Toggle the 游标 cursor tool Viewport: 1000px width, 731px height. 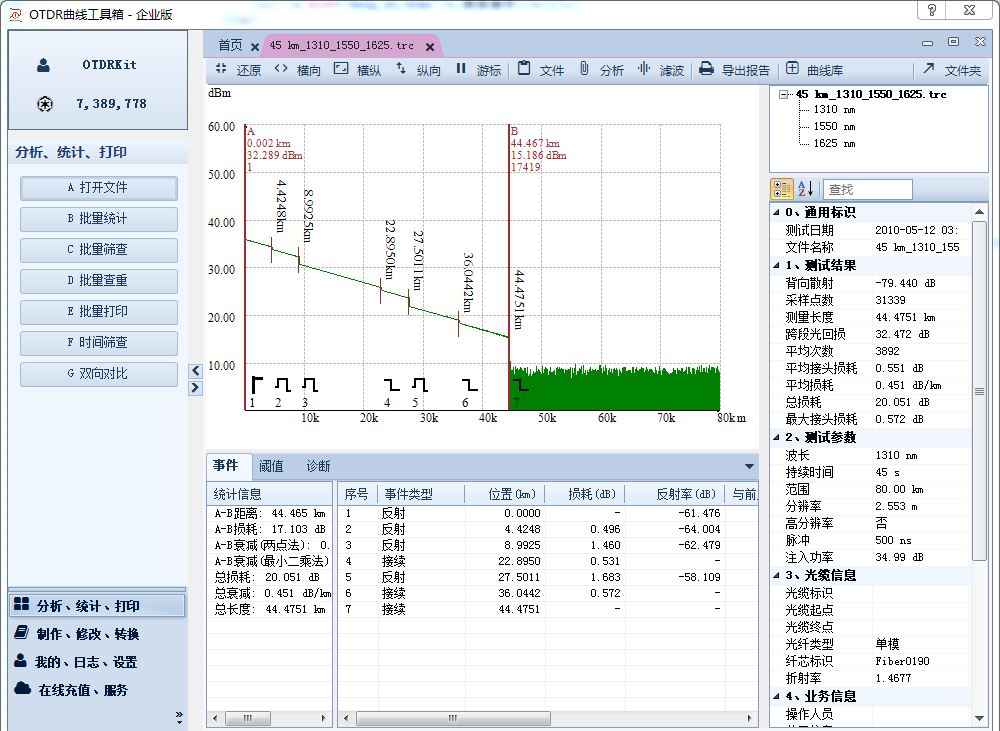pyautogui.click(x=461, y=70)
